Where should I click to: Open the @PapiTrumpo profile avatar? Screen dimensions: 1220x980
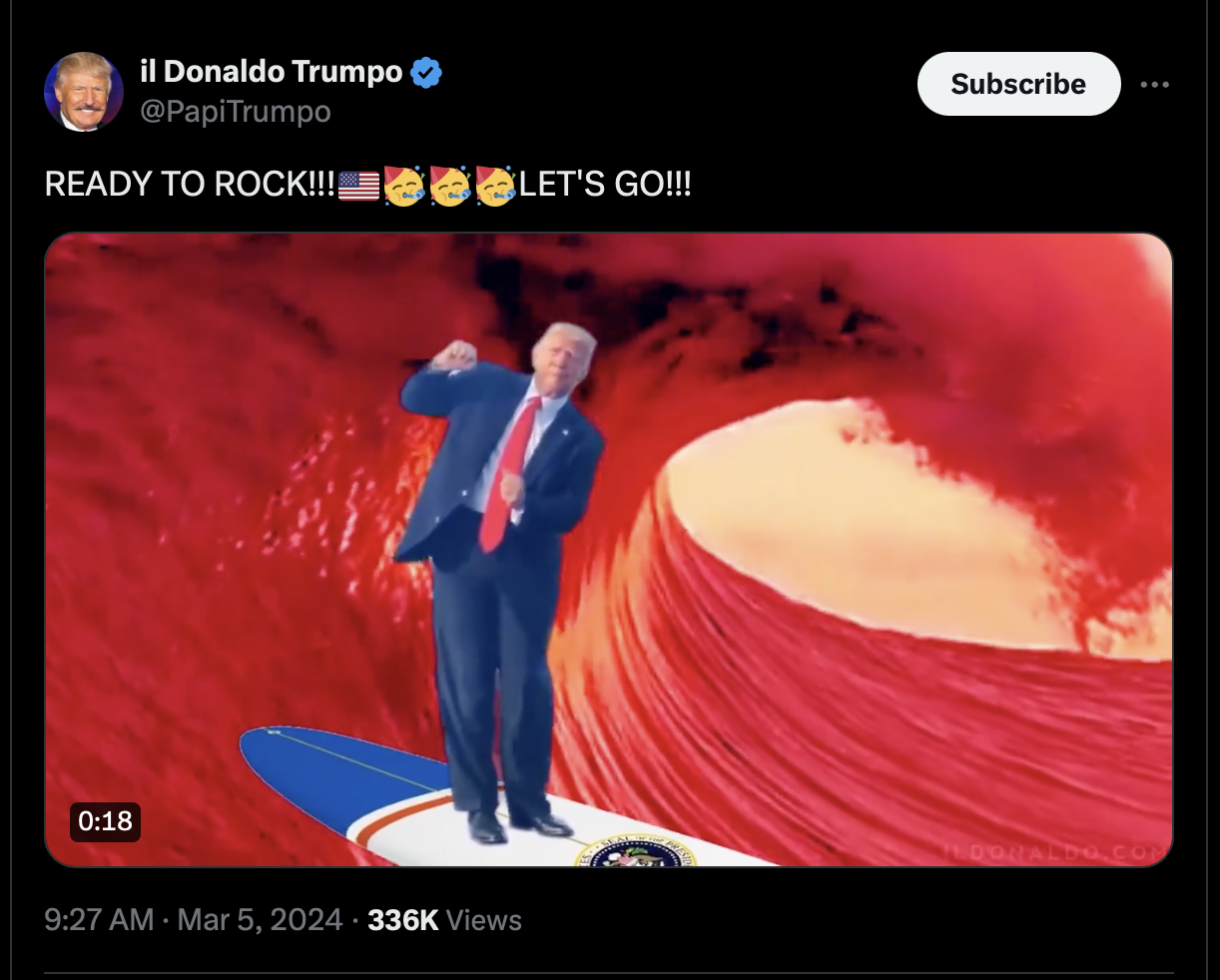[x=84, y=92]
